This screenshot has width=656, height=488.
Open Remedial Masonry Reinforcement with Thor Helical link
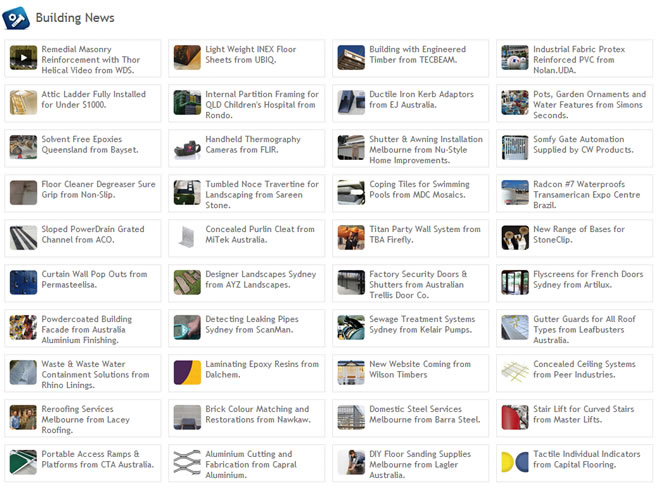click(91, 60)
